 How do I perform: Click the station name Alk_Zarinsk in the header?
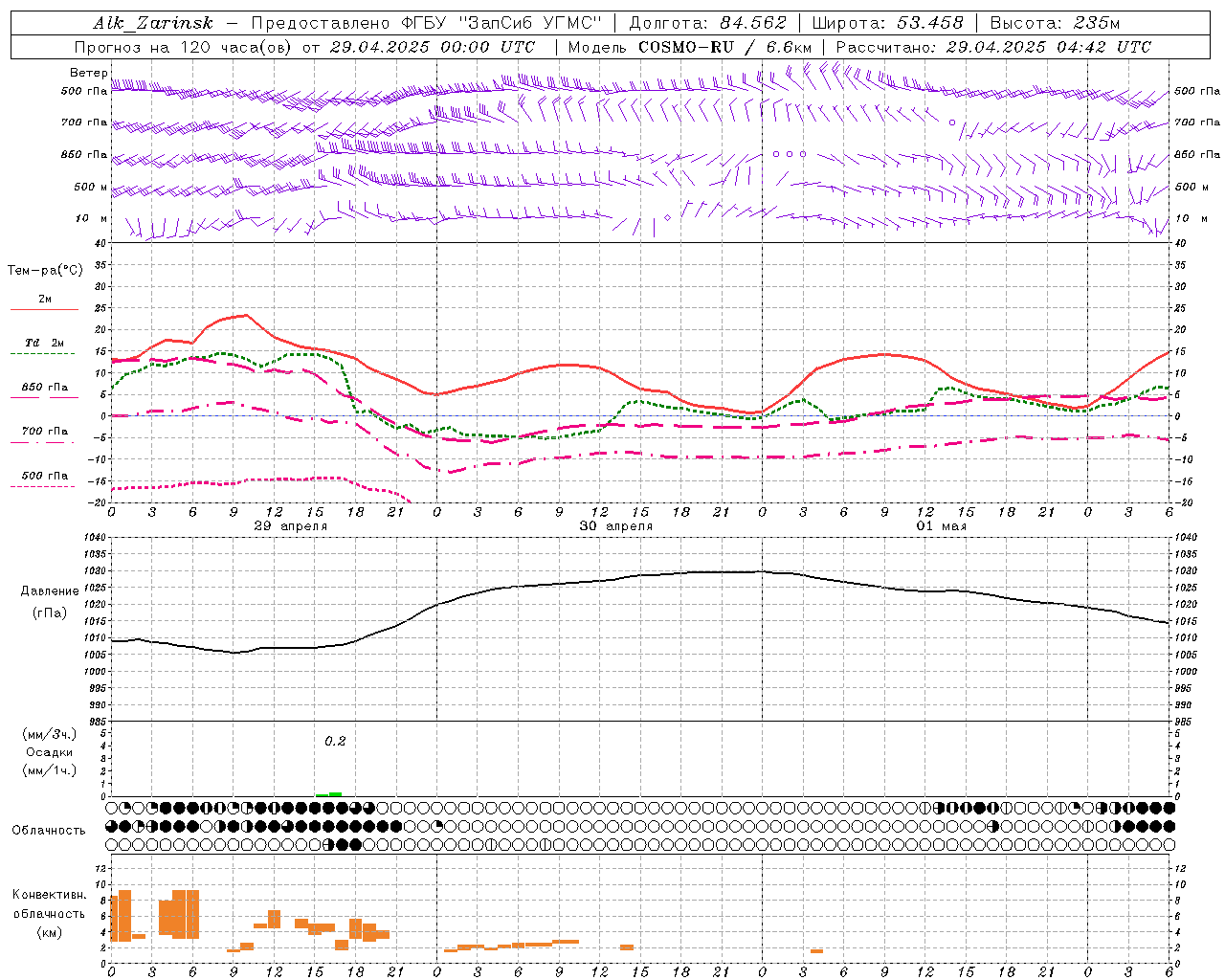(153, 24)
